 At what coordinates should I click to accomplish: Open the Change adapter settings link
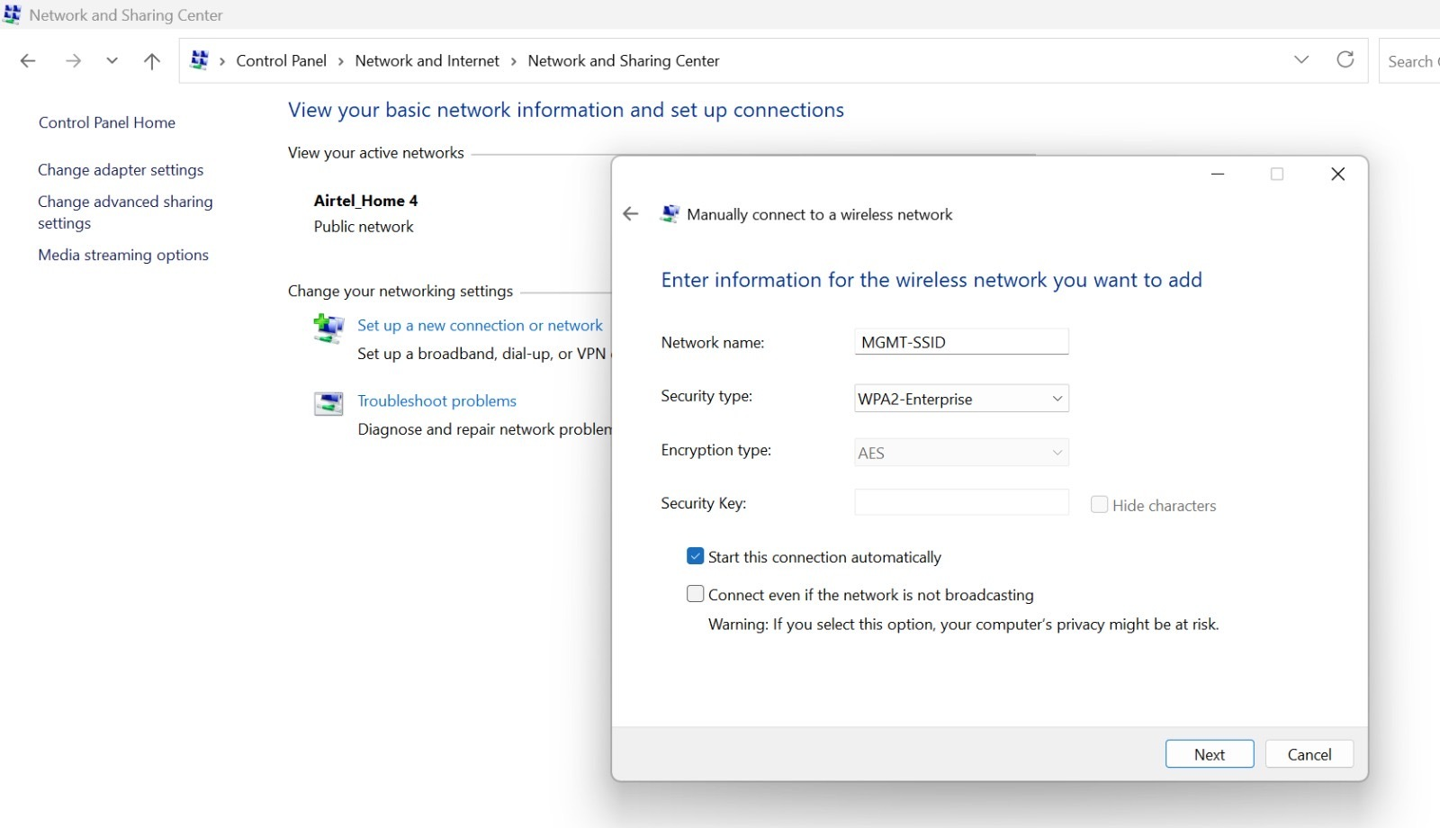[121, 170]
